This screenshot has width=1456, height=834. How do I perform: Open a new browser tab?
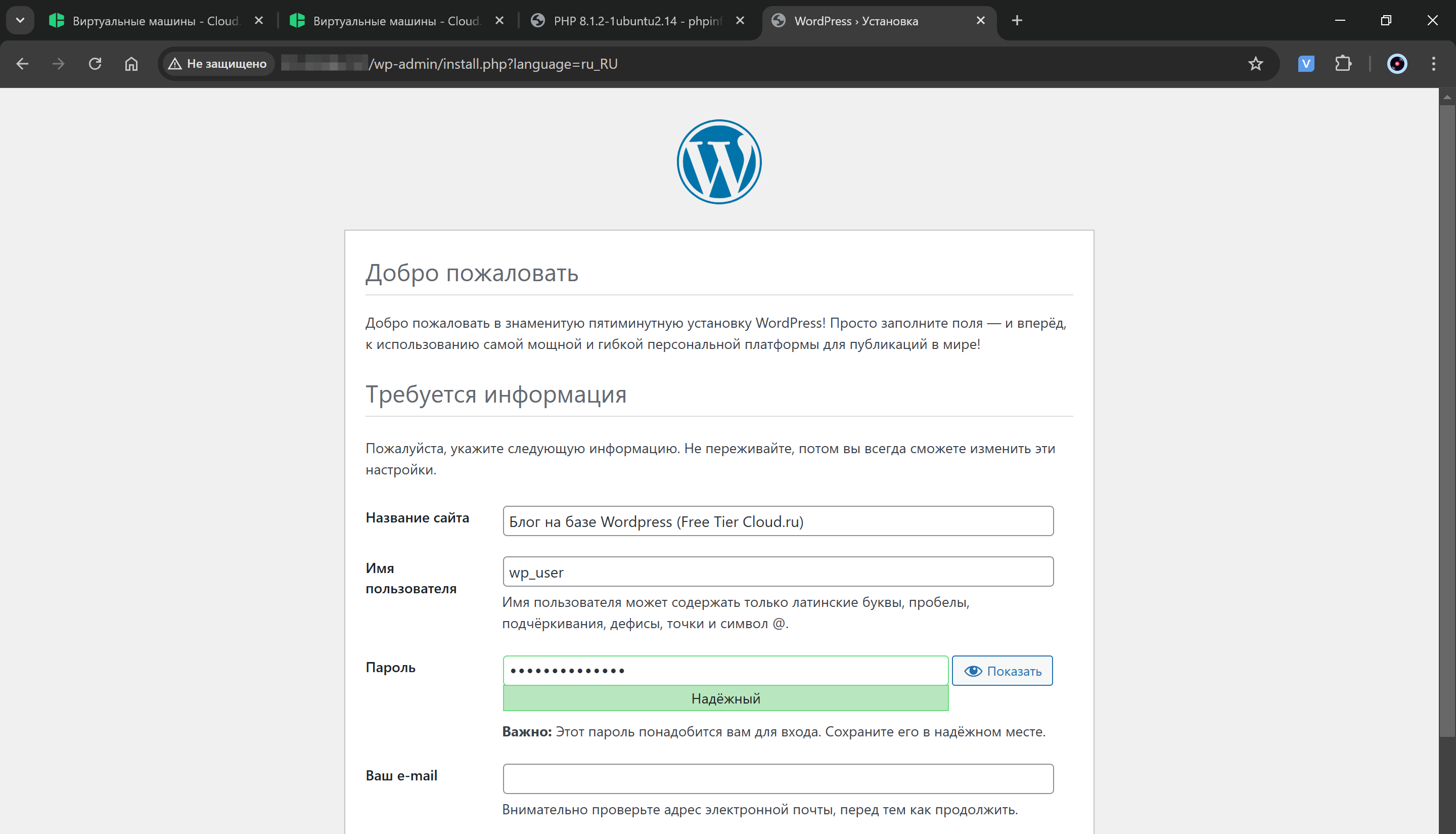click(1017, 21)
